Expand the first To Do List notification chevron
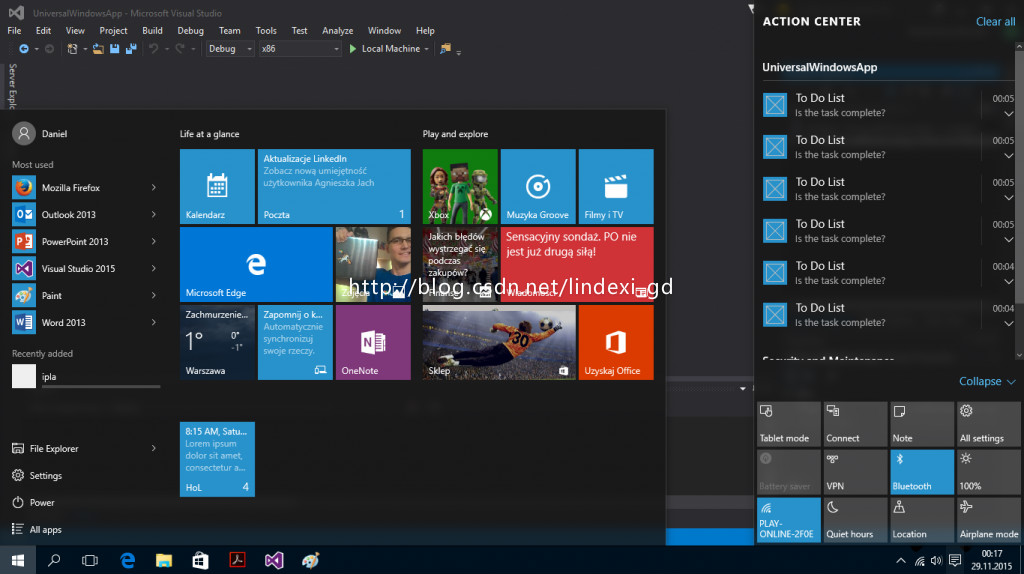Screen dimensions: 1024x574 point(1008,114)
